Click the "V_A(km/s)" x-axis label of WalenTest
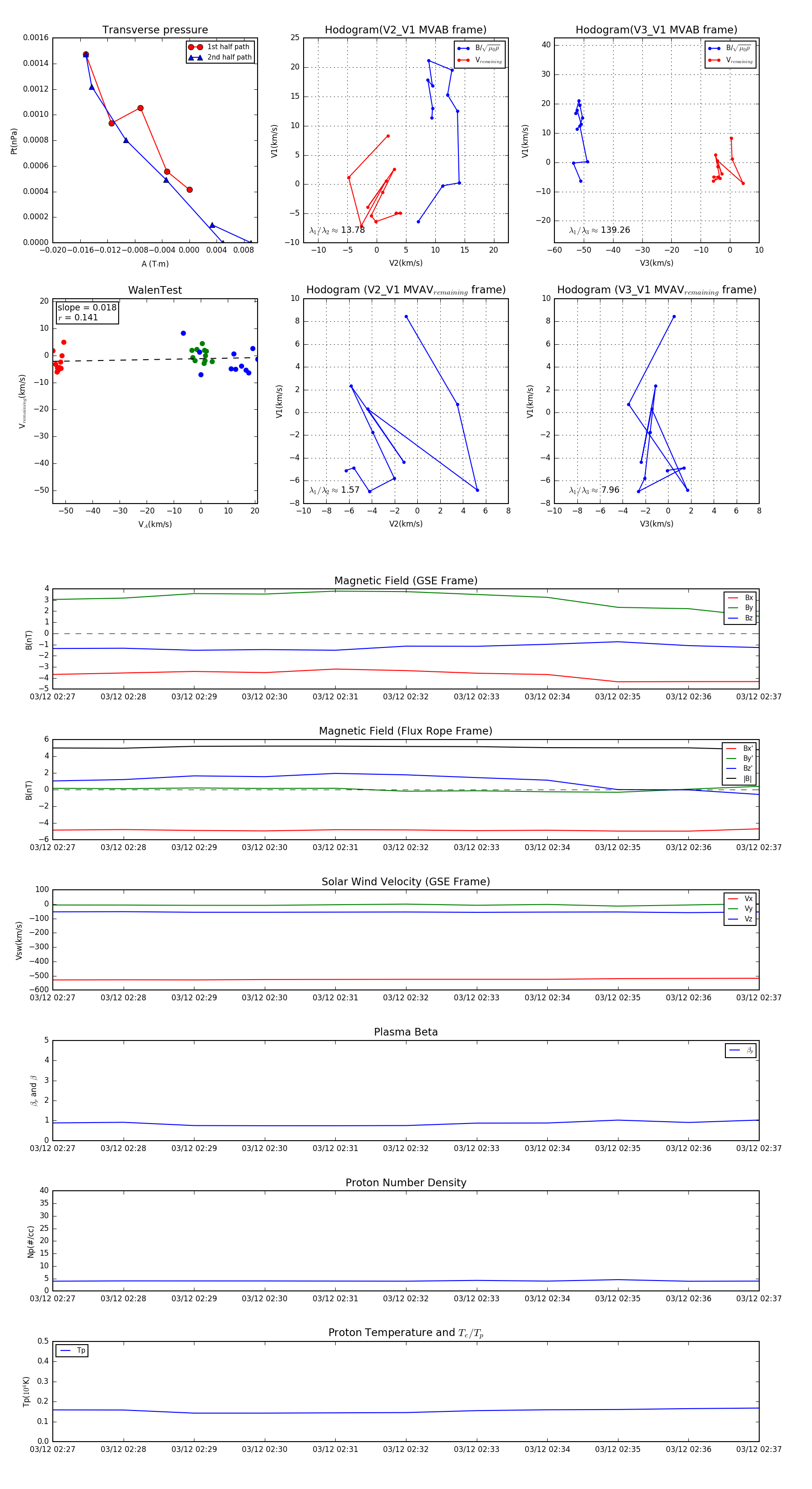 (x=155, y=524)
